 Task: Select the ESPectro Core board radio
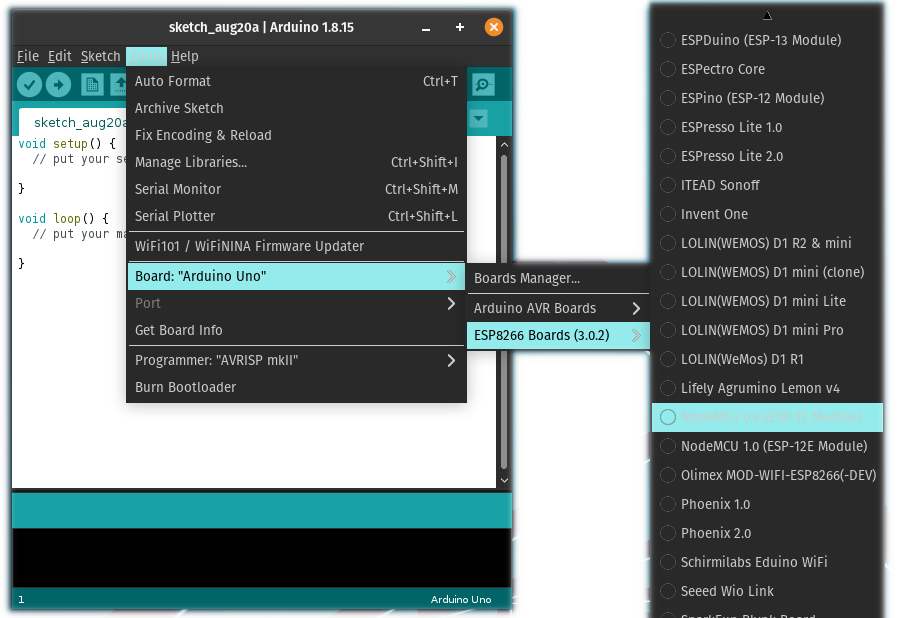tap(668, 69)
